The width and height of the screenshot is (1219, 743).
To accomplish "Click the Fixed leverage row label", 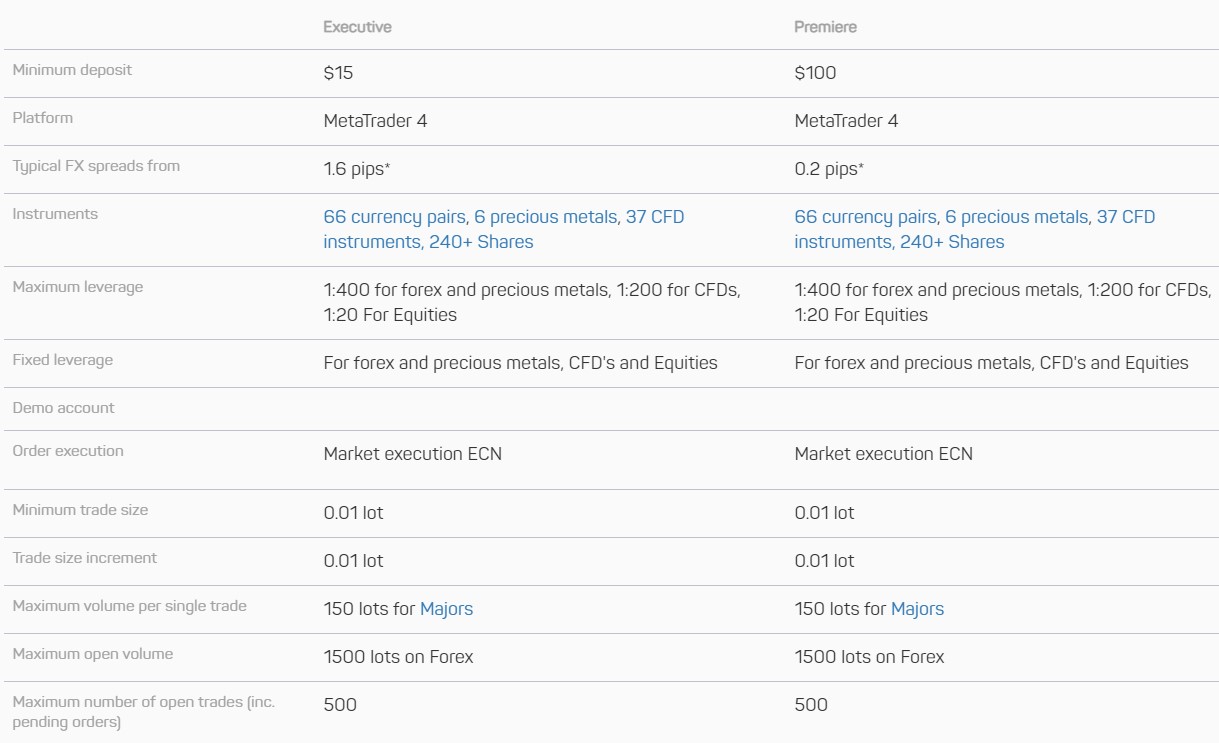I will (63, 360).
